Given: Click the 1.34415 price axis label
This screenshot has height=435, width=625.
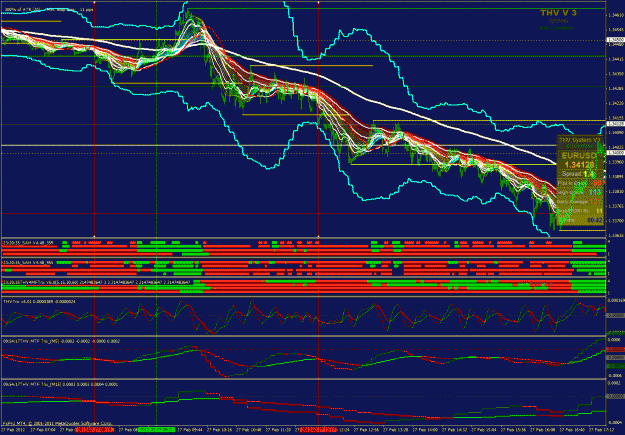Looking at the screenshot, I should pyautogui.click(x=616, y=59).
